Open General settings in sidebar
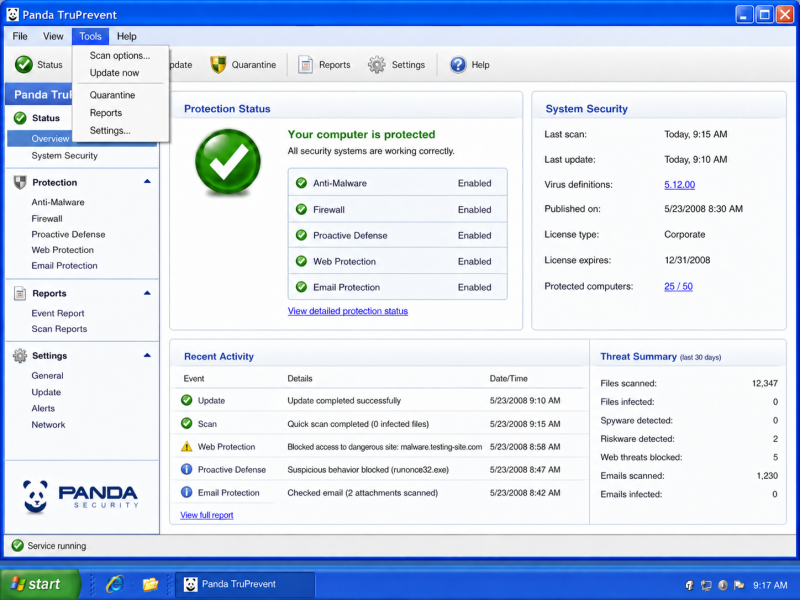800x600 pixels. click(x=47, y=376)
